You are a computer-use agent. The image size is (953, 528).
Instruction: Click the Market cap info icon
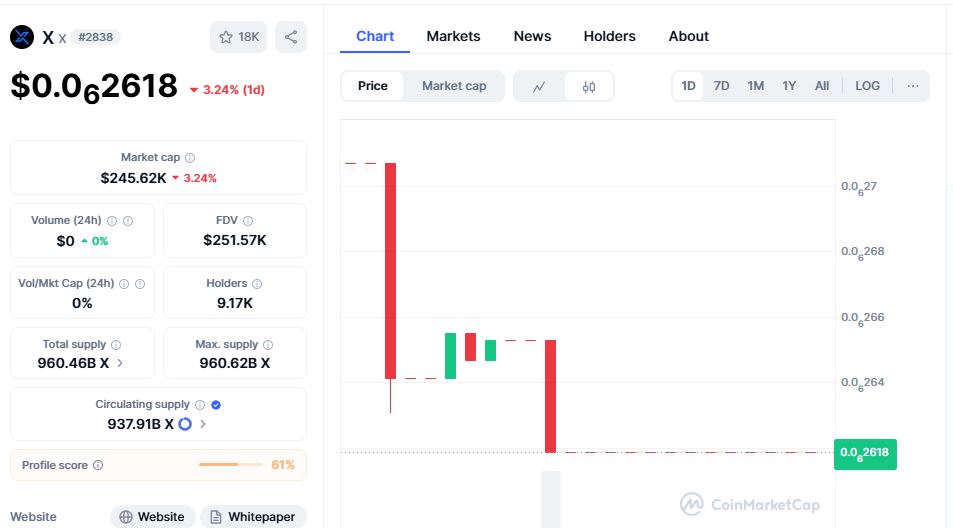[x=190, y=158]
